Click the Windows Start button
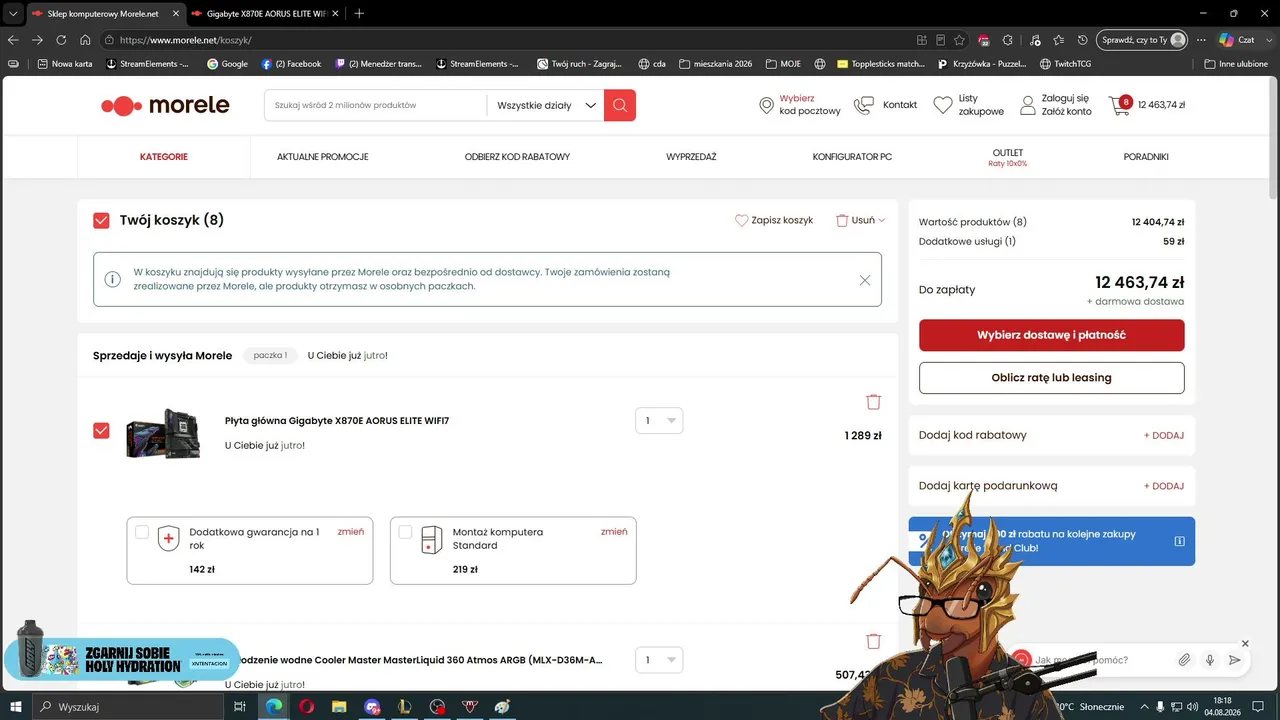This screenshot has height=720, width=1280. point(16,707)
